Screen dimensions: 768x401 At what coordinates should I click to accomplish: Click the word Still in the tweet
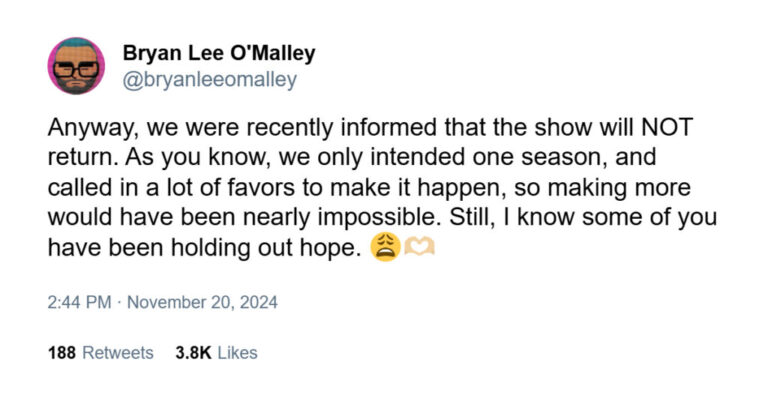pos(461,217)
